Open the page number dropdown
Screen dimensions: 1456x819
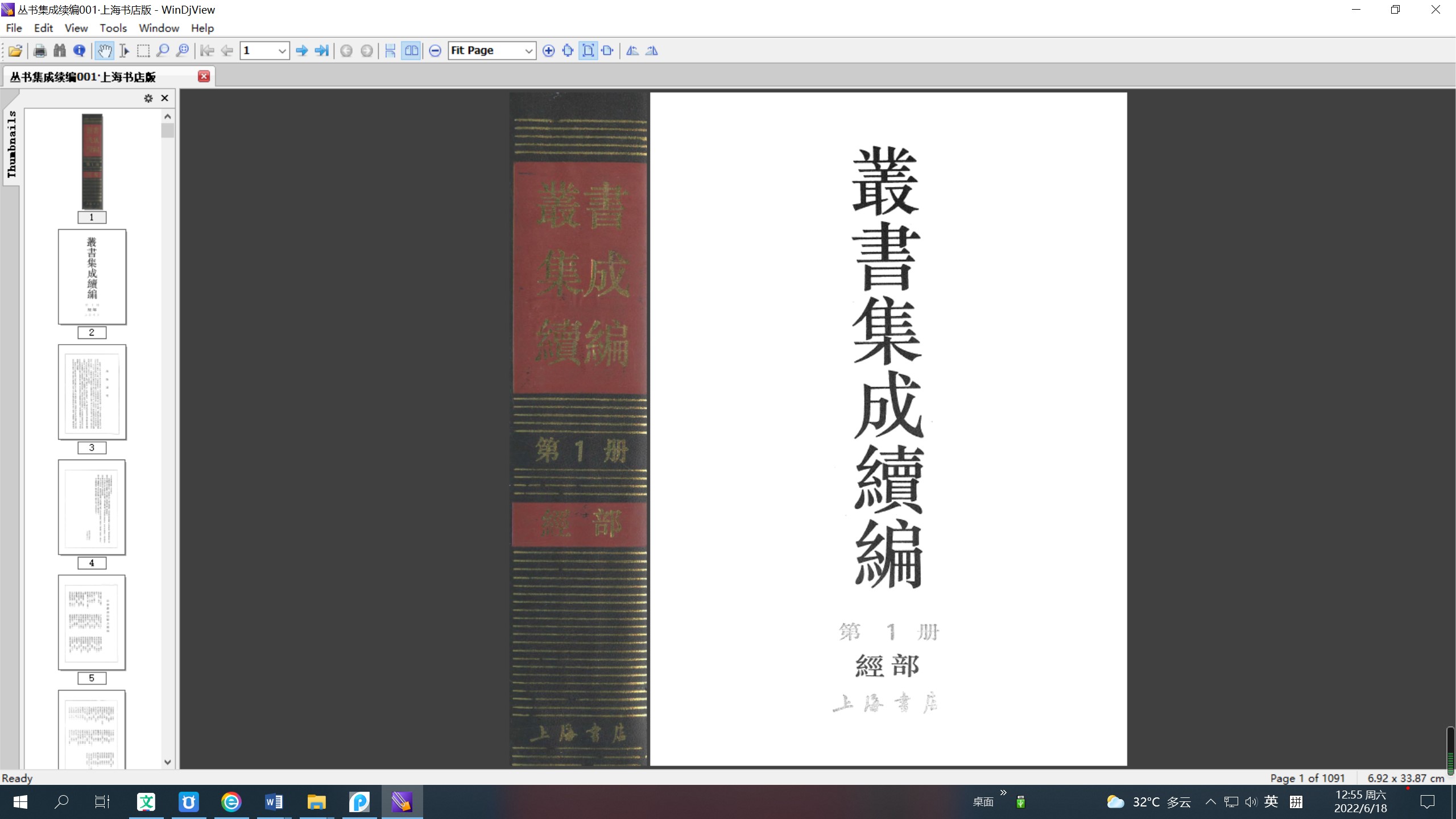coord(282,51)
